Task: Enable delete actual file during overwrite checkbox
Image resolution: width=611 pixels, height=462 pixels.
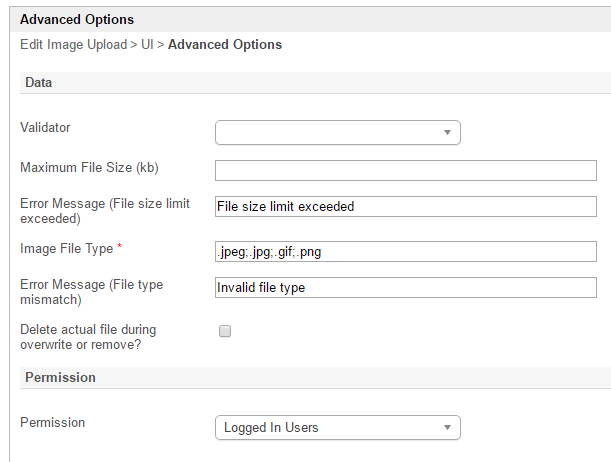Action: [225, 331]
